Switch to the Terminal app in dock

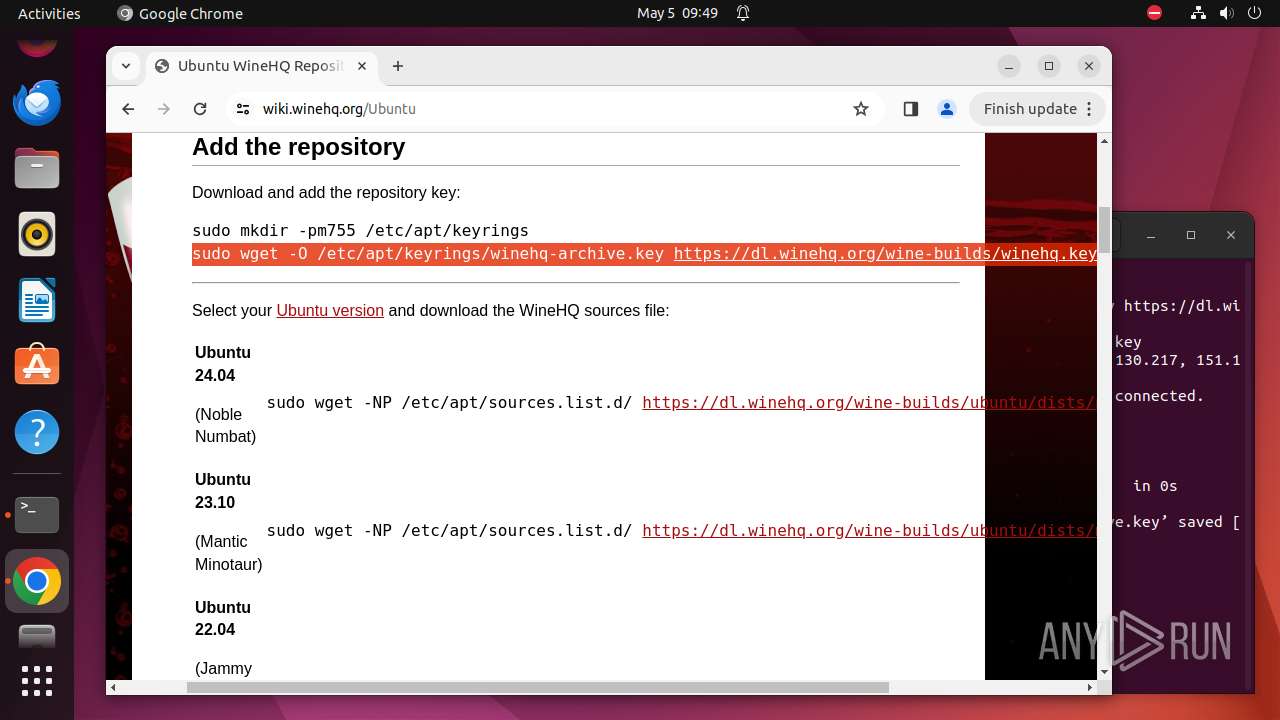[37, 514]
